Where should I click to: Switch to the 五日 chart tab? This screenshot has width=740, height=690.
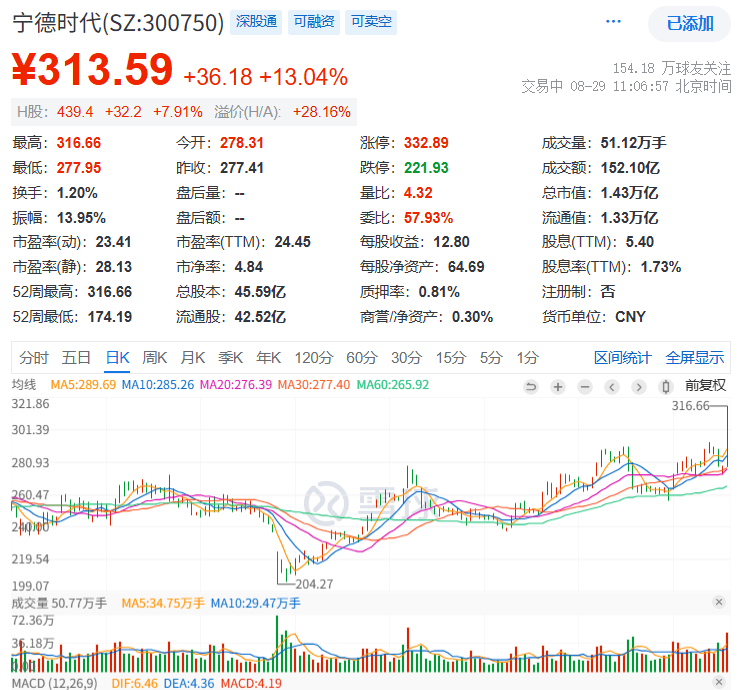(76, 358)
